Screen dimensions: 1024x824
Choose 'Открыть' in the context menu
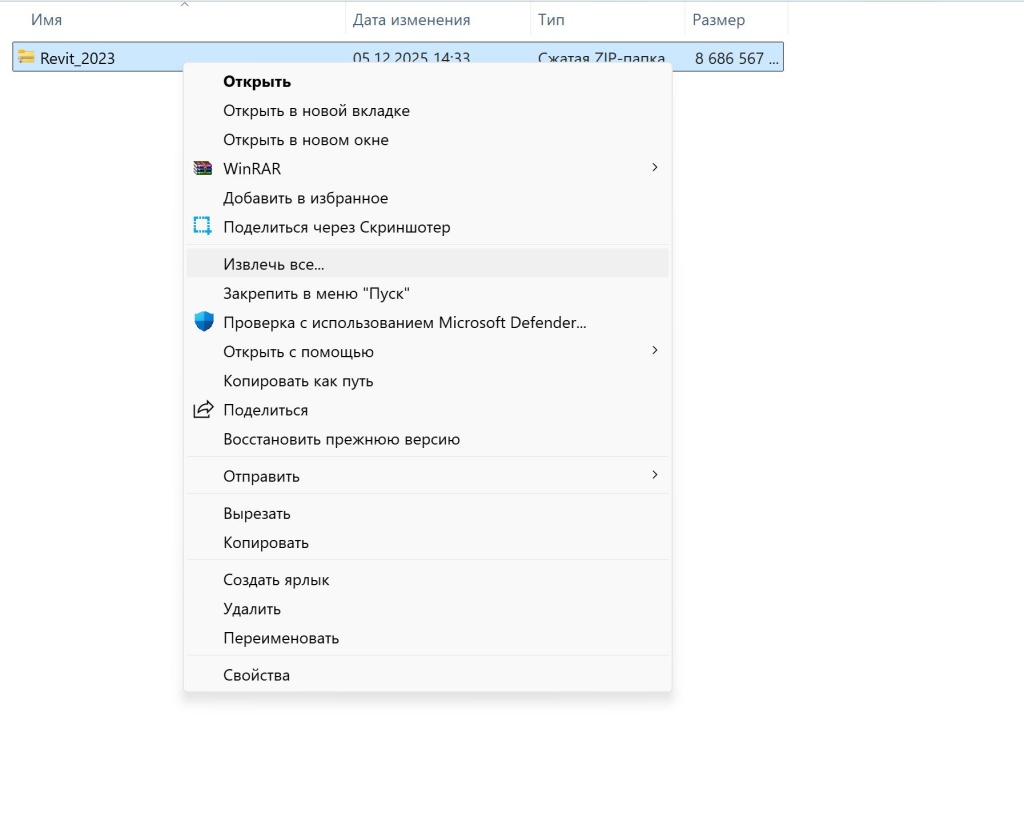(428, 82)
